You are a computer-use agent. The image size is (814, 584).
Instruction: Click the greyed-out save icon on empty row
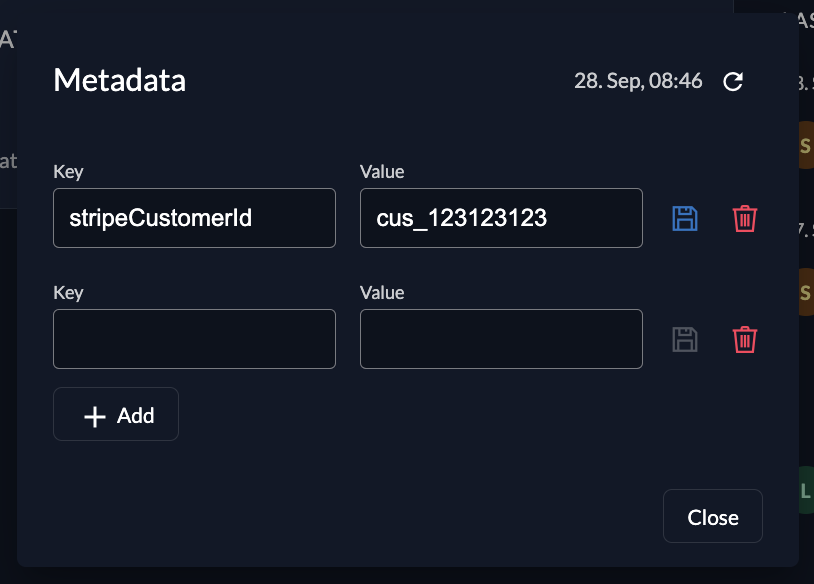point(684,339)
